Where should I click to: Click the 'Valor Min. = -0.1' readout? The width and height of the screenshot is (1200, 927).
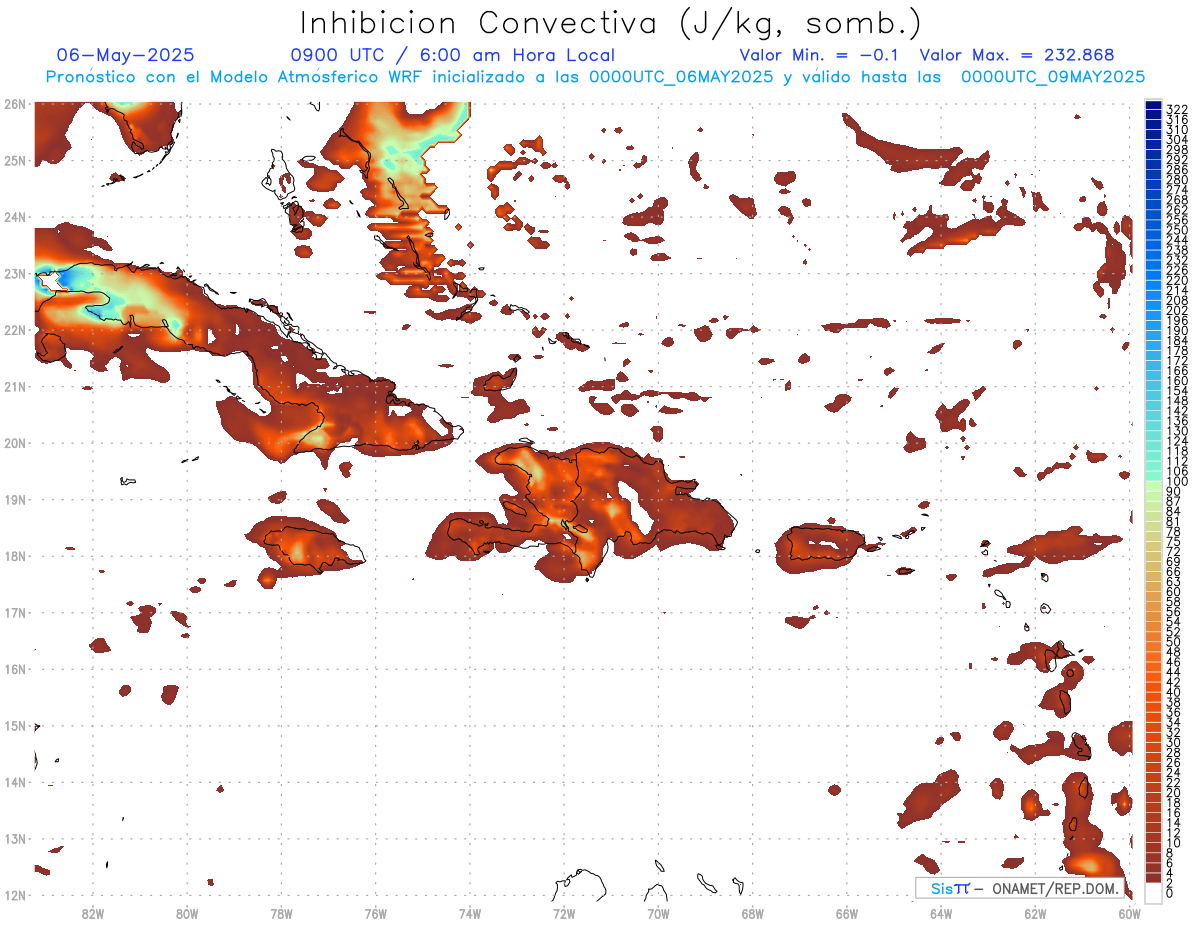(818, 56)
